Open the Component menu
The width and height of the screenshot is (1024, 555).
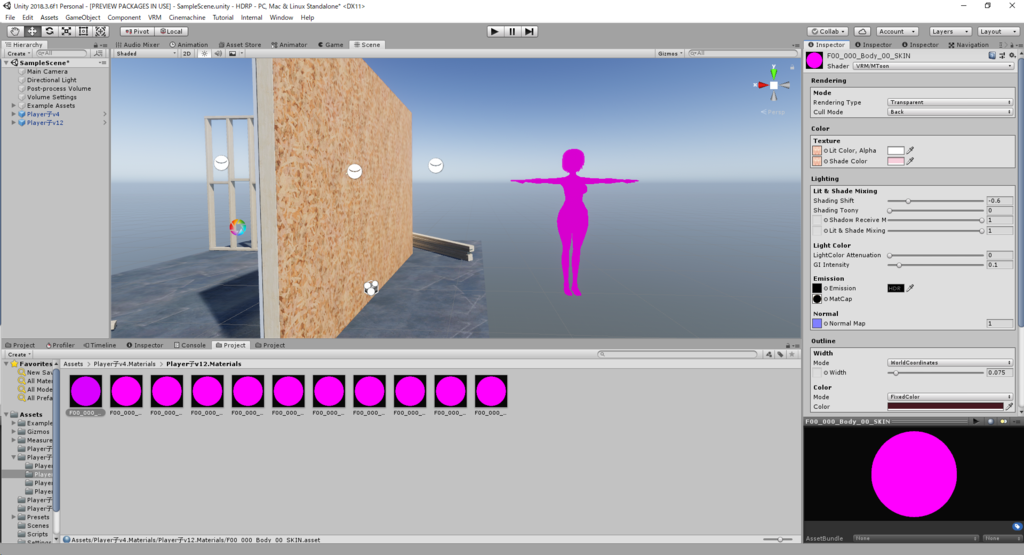[x=124, y=18]
